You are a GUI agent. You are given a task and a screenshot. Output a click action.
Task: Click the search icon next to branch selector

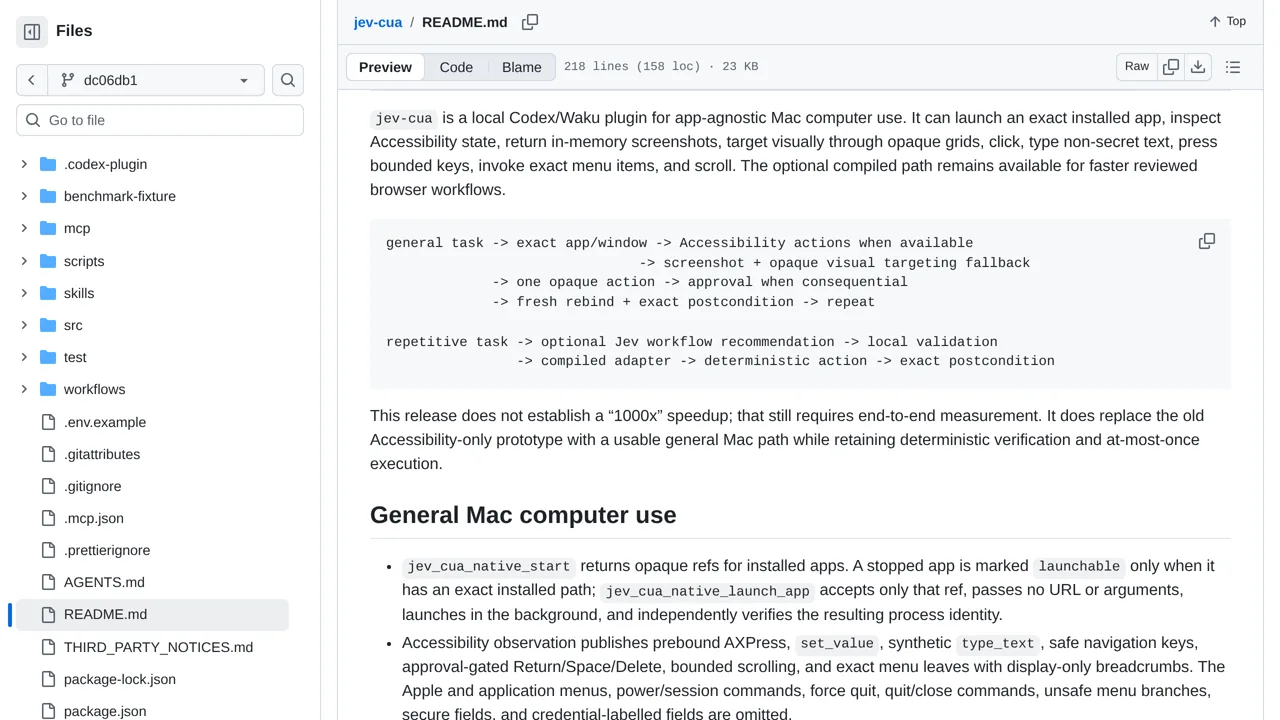(x=288, y=80)
